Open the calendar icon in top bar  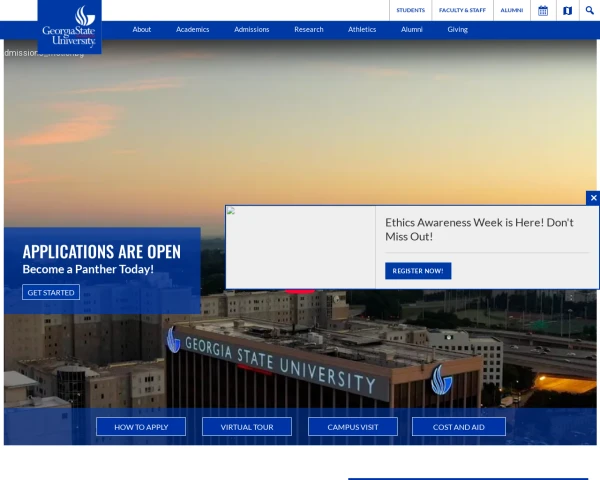pyautogui.click(x=543, y=10)
